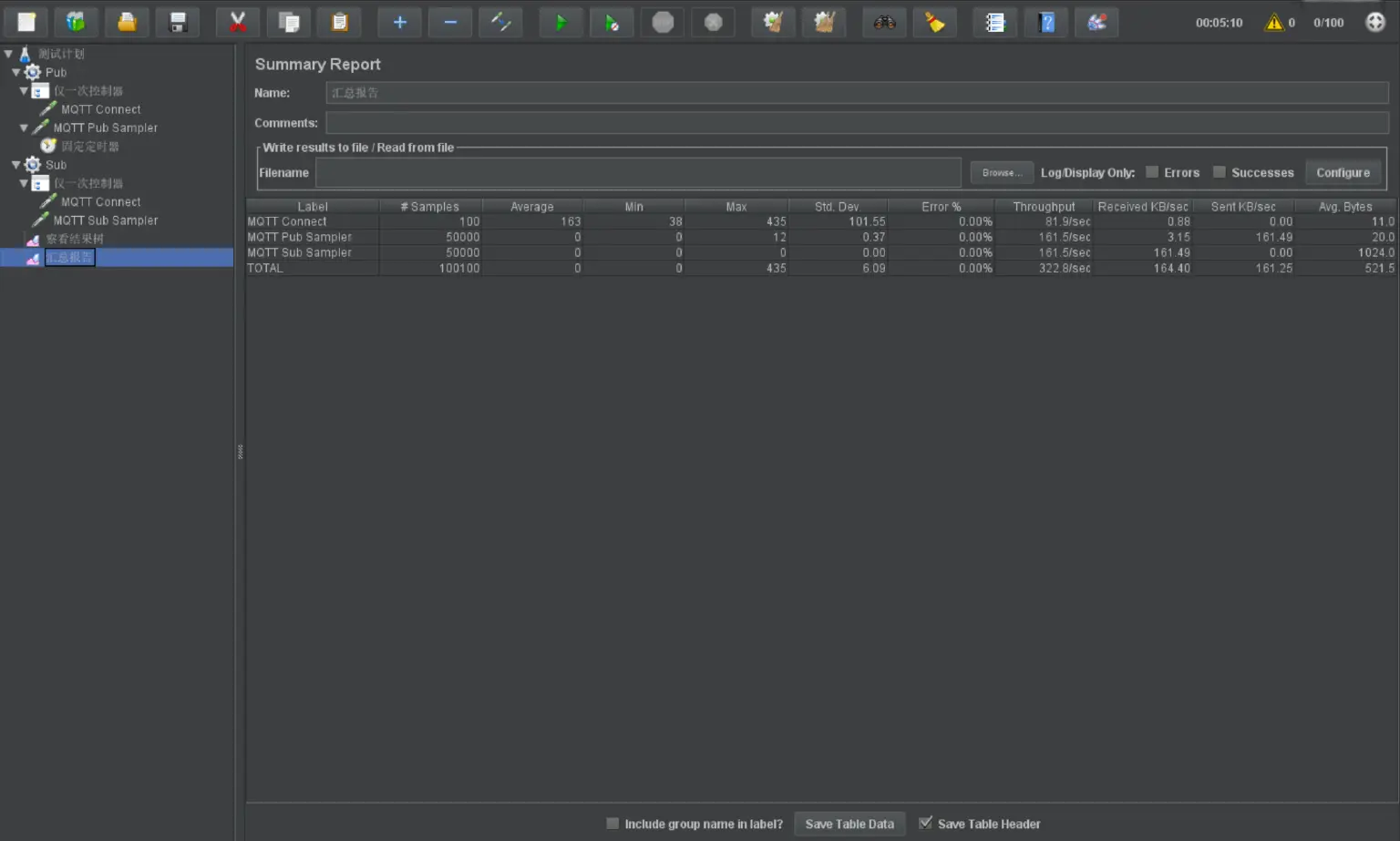Click the Save Table Data button

(849, 824)
